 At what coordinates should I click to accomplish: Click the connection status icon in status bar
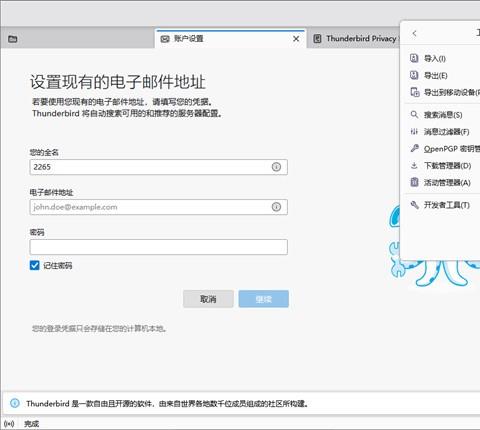click(x=9, y=424)
